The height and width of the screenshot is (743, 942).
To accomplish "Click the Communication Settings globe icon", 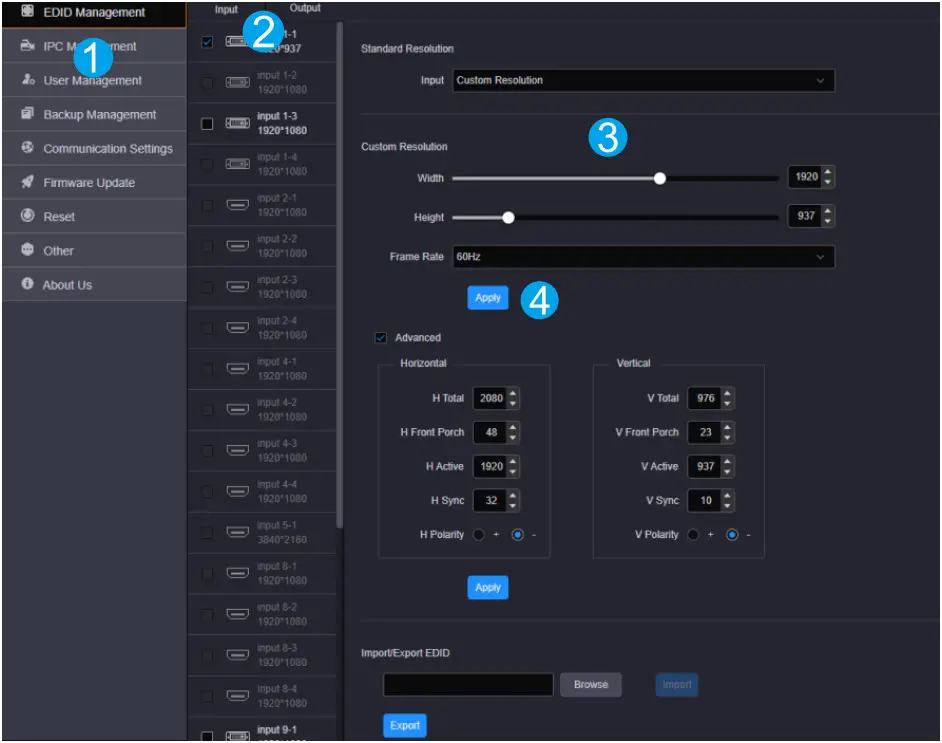I will tap(28, 147).
